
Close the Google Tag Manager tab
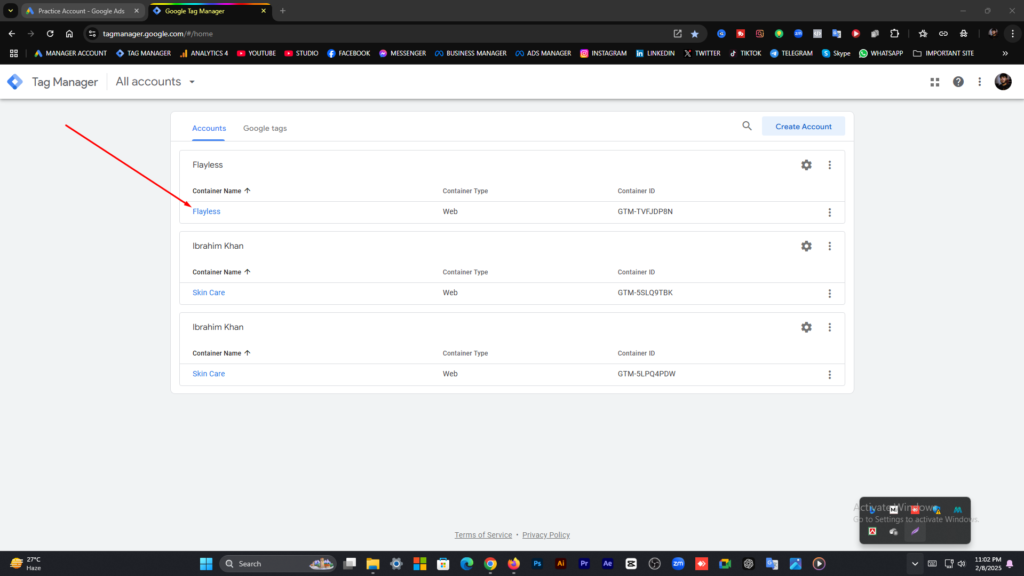click(x=264, y=11)
